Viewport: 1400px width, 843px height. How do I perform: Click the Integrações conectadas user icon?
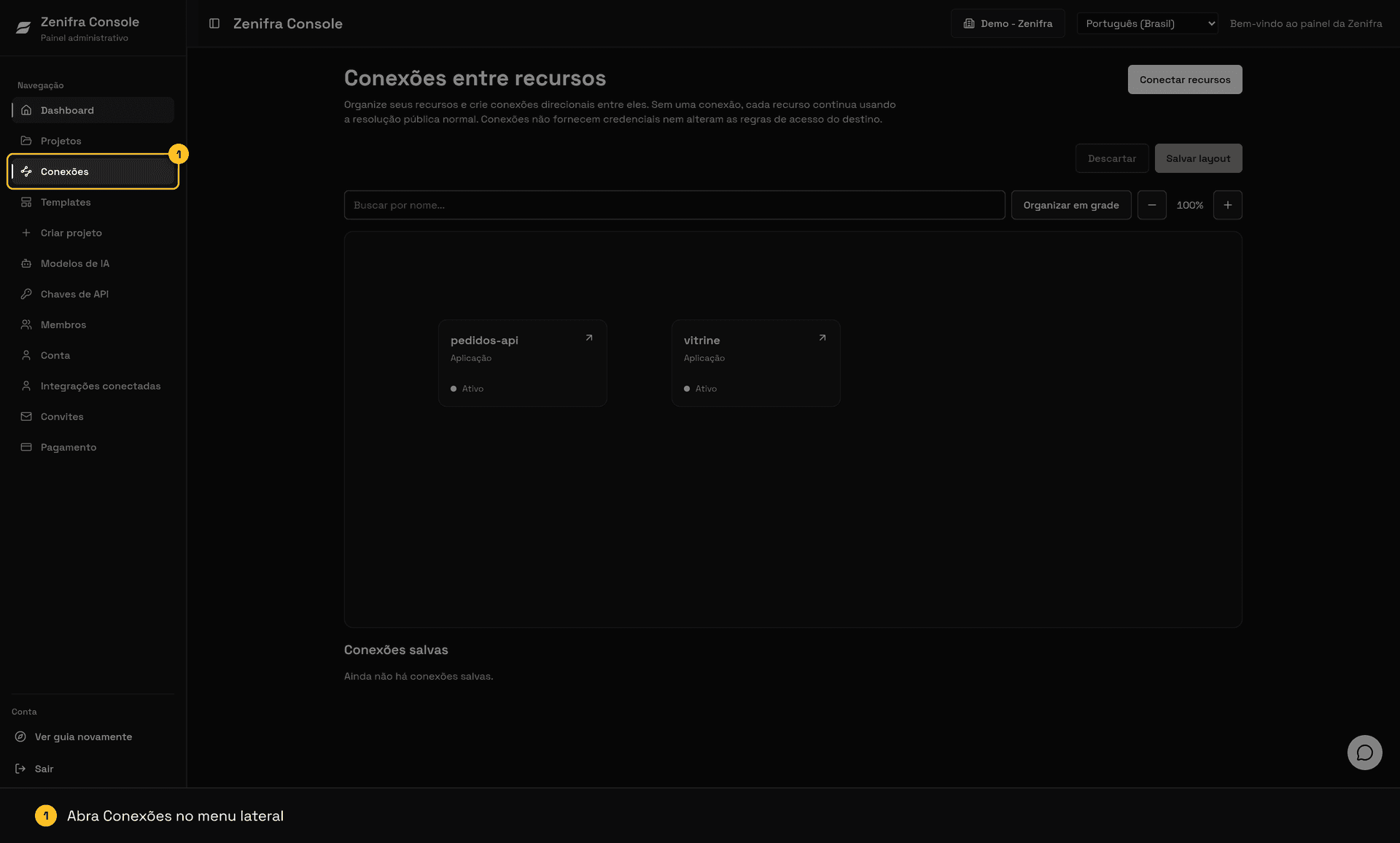click(x=26, y=386)
